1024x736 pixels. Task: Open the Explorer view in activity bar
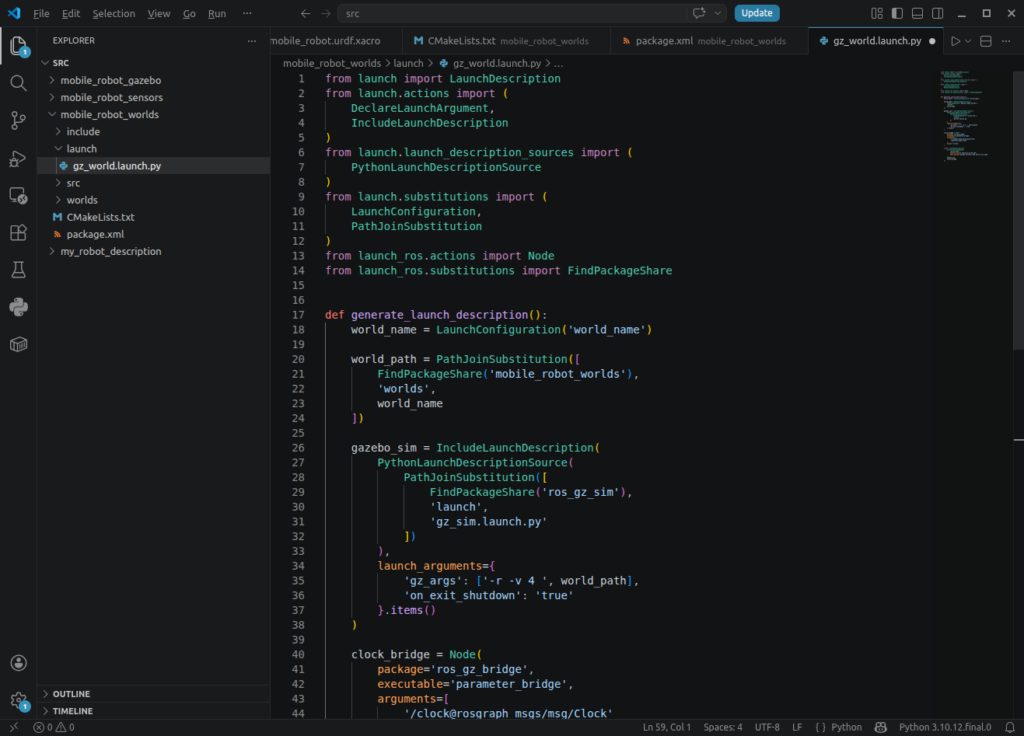tap(18, 46)
